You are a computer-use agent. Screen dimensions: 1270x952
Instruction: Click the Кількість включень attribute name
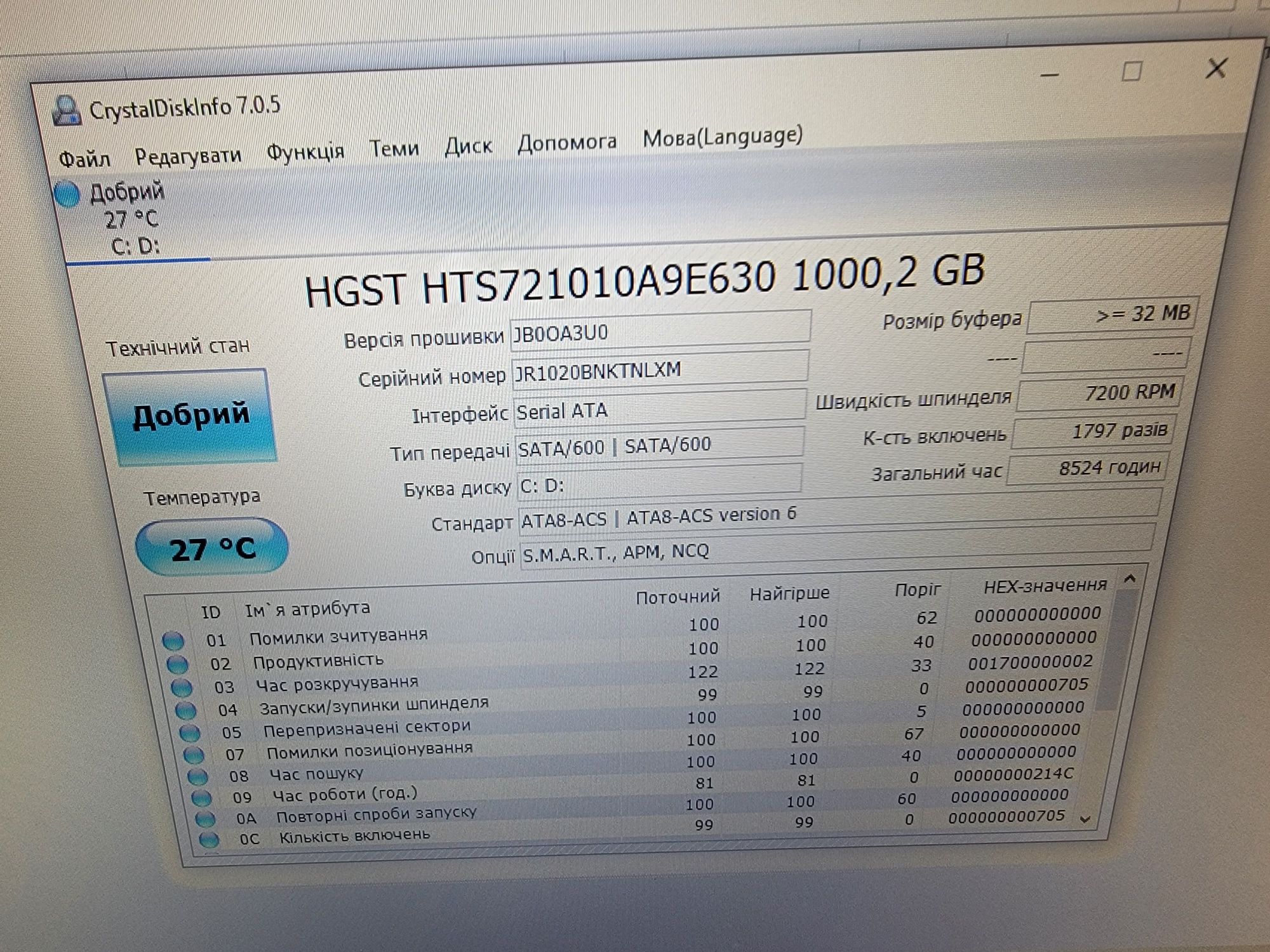355,836
